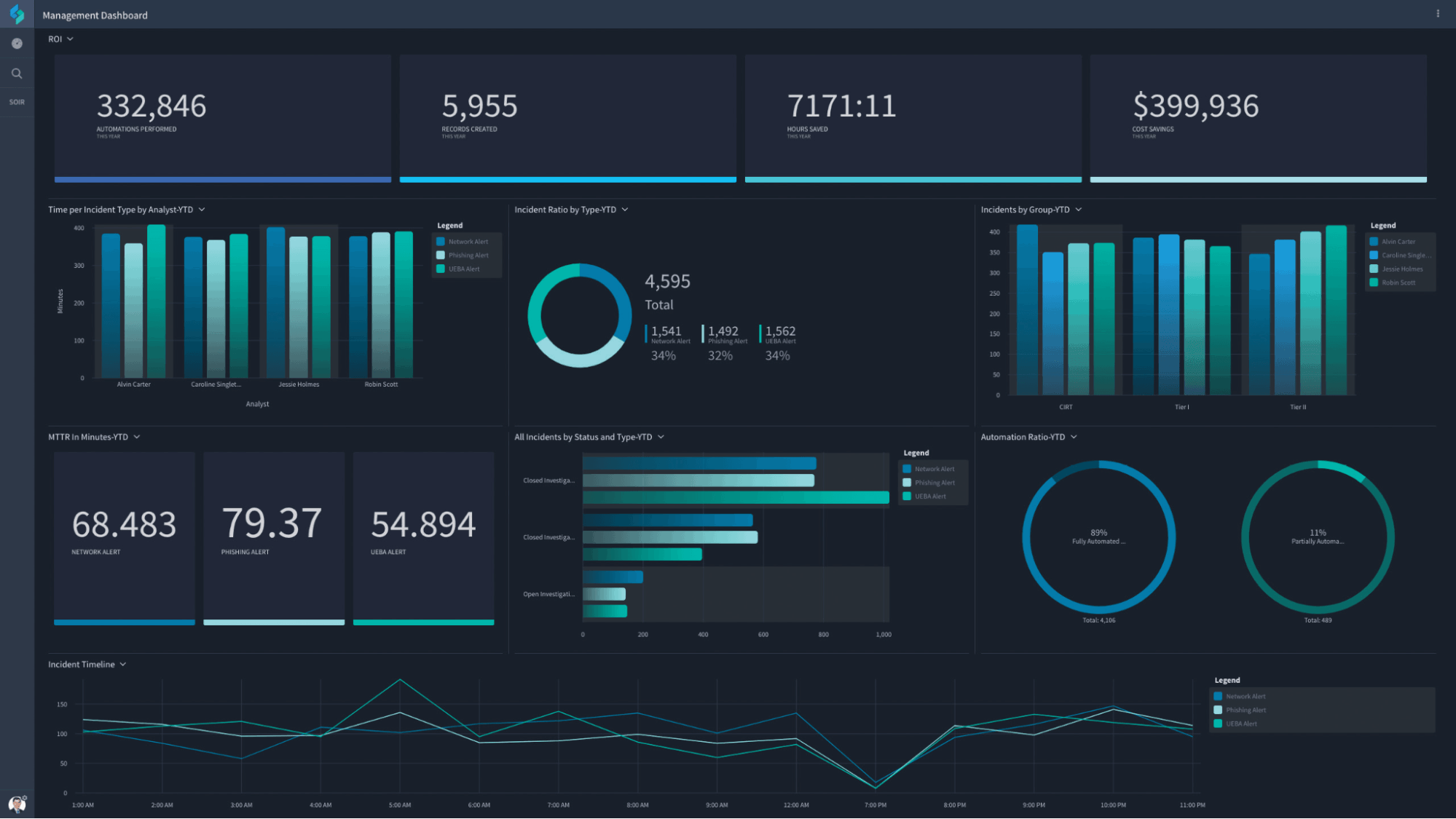Collapse the Incident Timeline section
1456x819 pixels.
point(123,664)
